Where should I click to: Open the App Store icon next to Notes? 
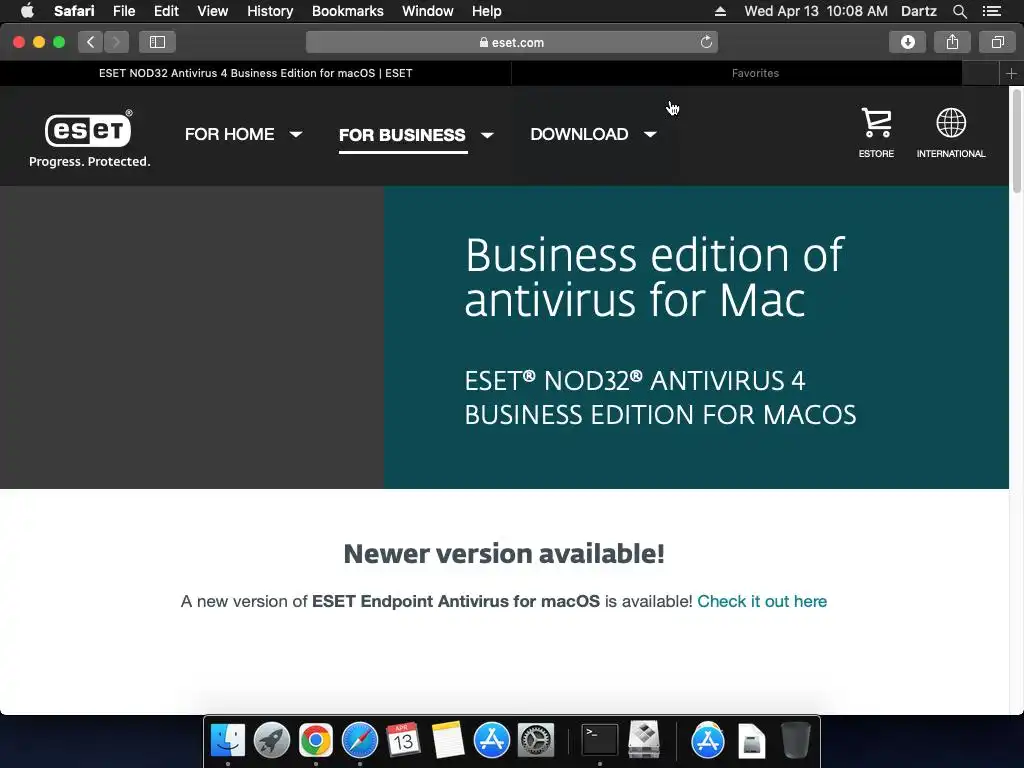coord(492,740)
